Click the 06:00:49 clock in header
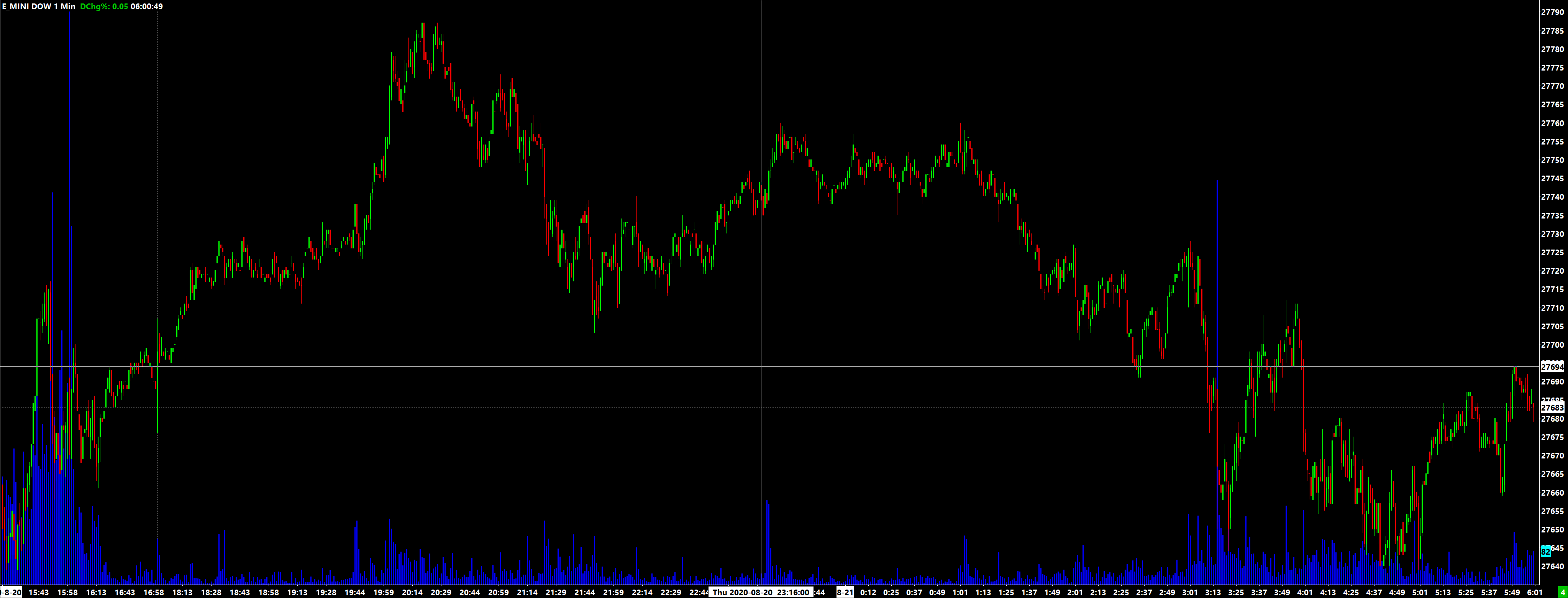 coord(147,7)
